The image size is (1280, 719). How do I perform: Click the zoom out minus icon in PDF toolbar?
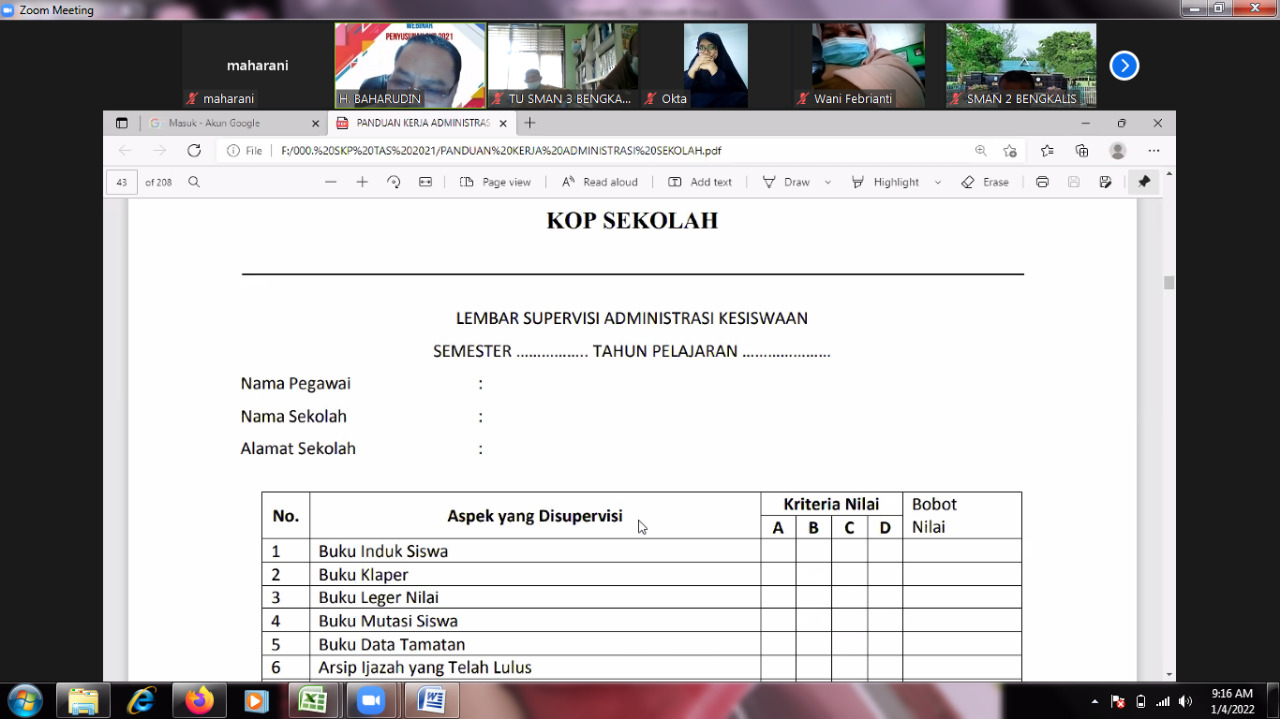point(331,182)
